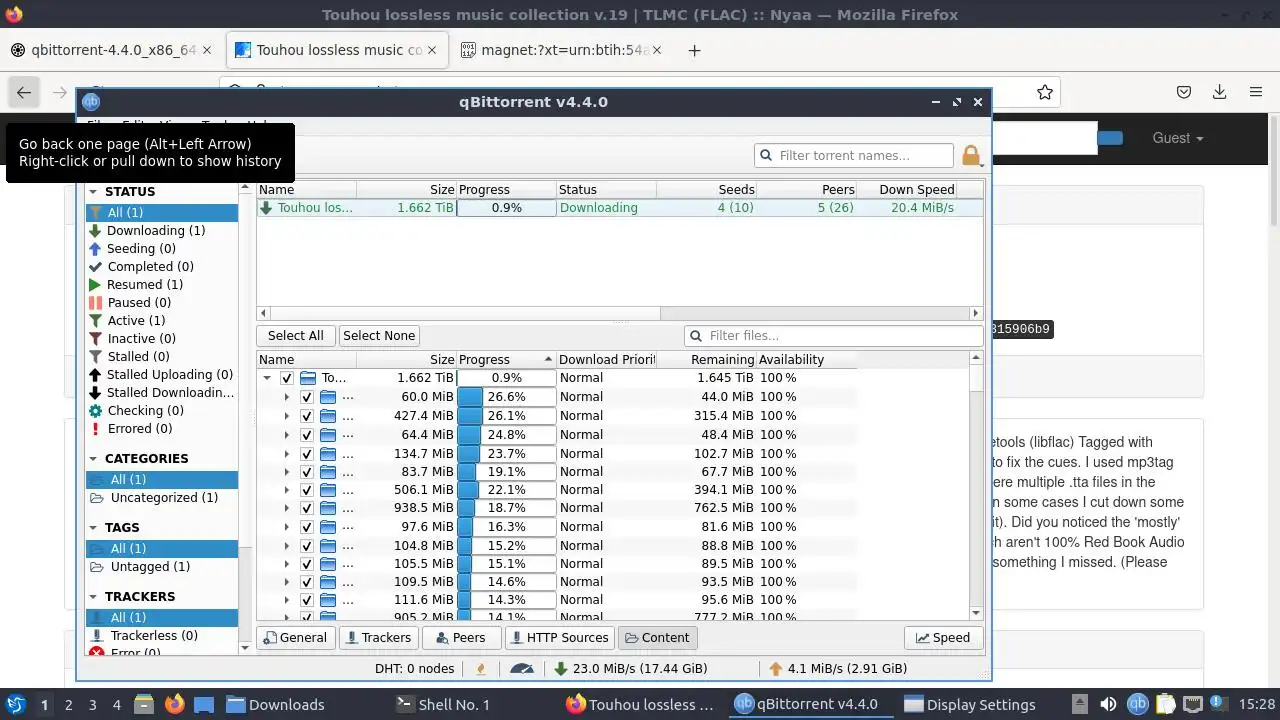The width and height of the screenshot is (1280, 720).
Task: Click the Select All button
Action: 295,335
